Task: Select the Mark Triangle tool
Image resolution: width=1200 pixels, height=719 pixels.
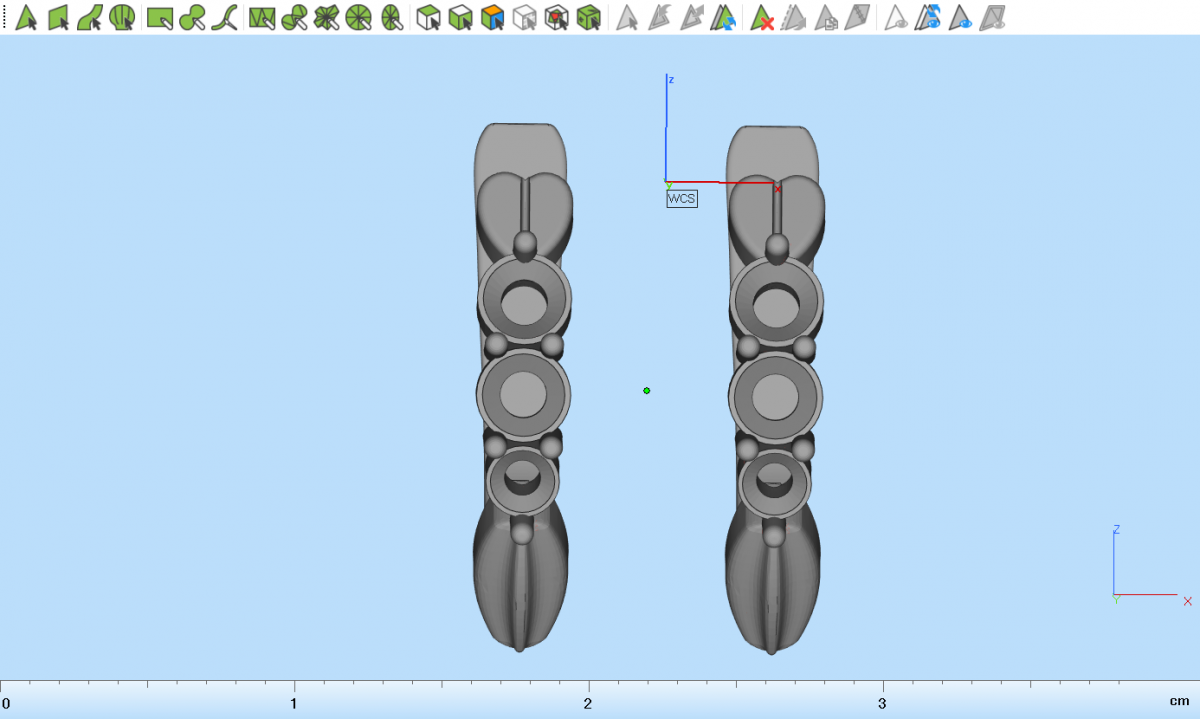Action: coord(27,17)
